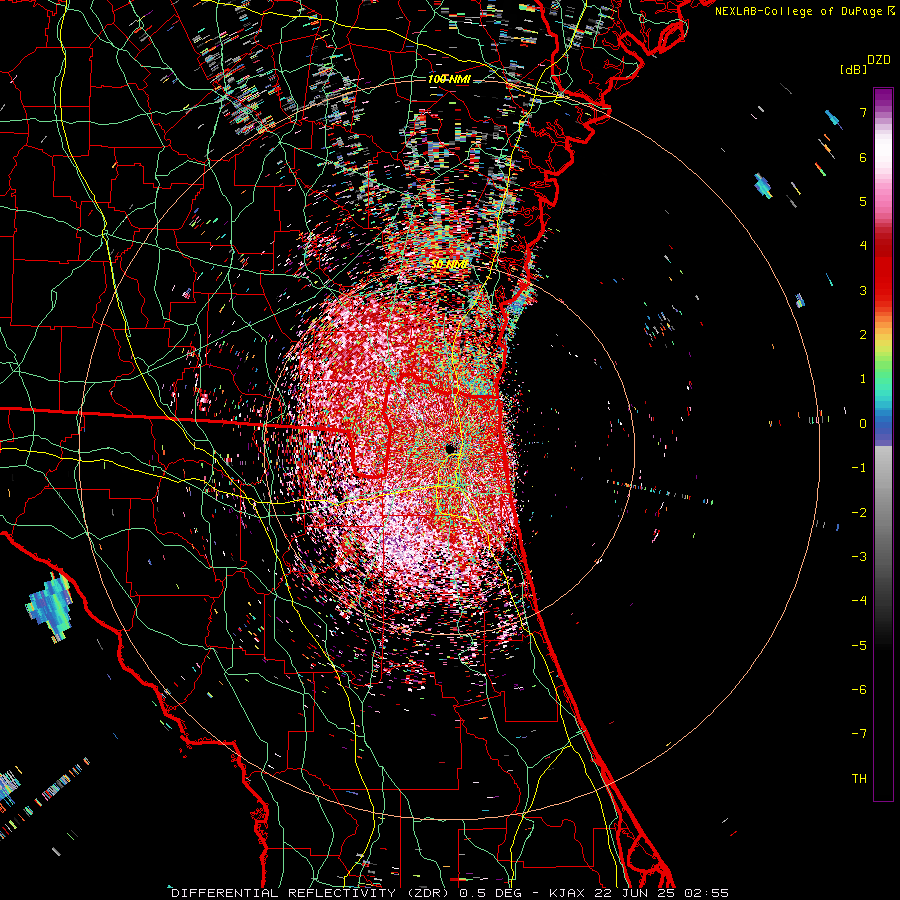The width and height of the screenshot is (900, 900).
Task: Click the color scale value 3
Action: pos(863,290)
